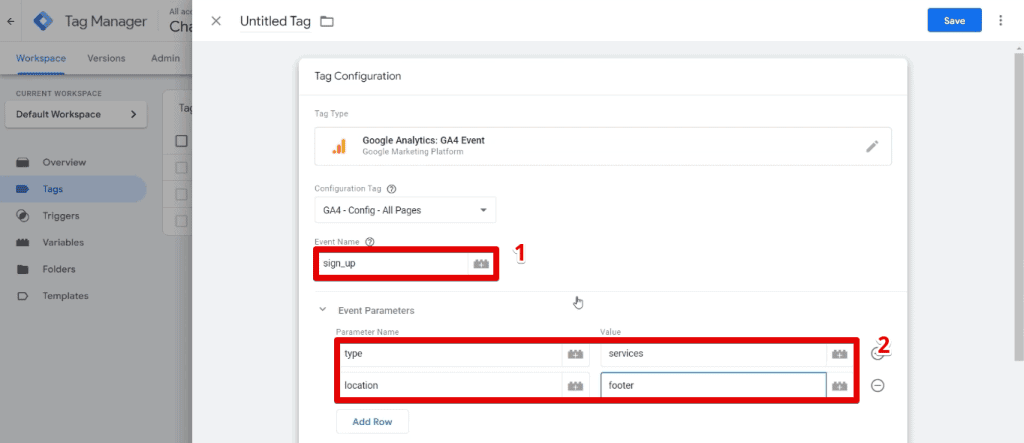Close the Untitled Tag editor panel

[216, 21]
